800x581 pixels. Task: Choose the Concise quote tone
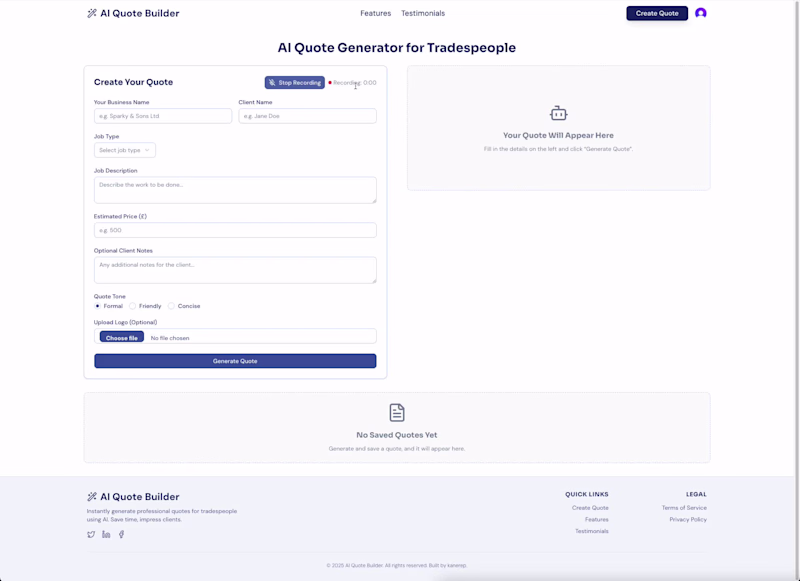172,306
